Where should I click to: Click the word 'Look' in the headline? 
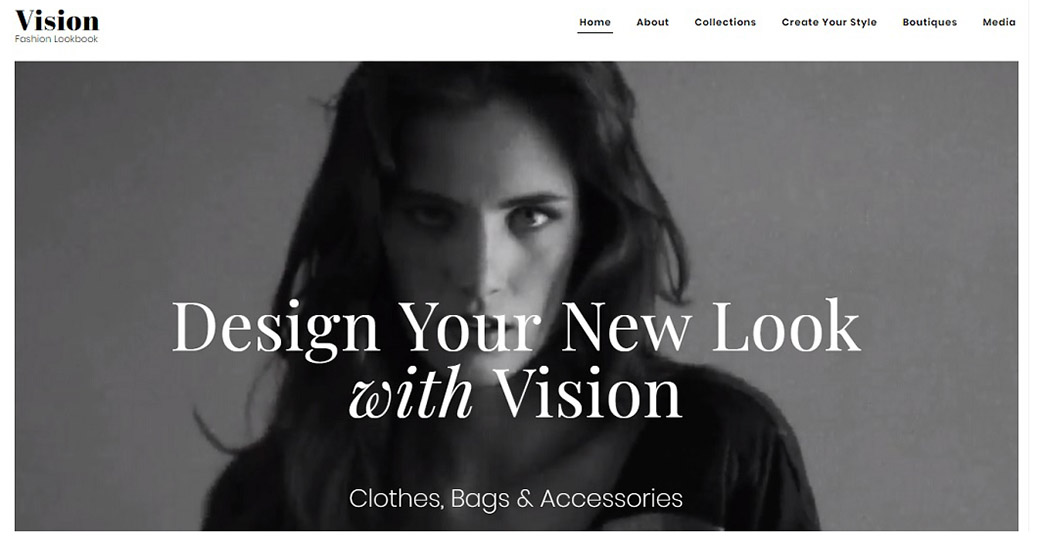(x=786, y=326)
